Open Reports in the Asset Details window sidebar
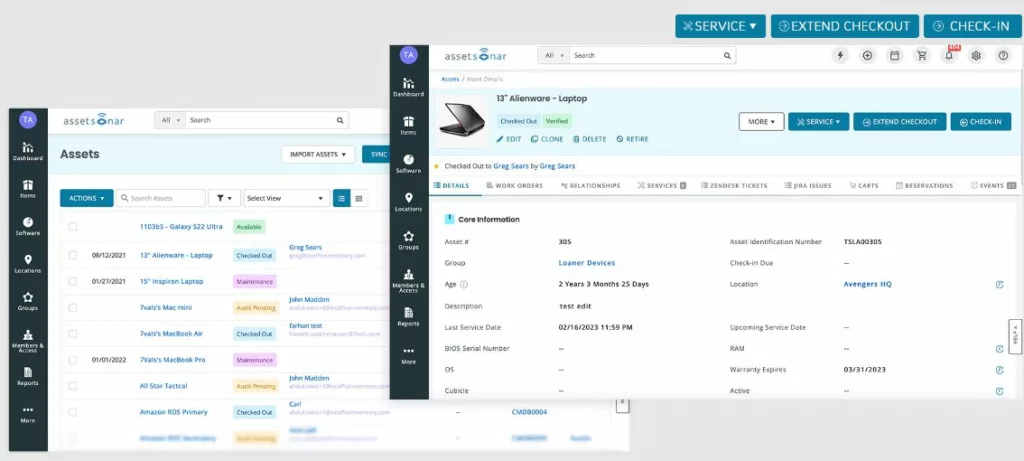The width and height of the screenshot is (1024, 461). coord(408,317)
